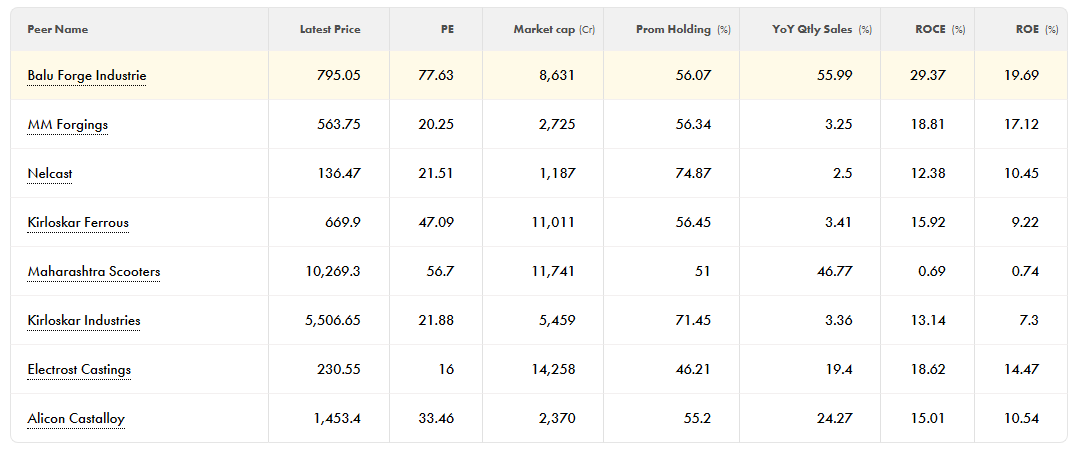Screen dimensions: 1083x456
Task: Select Maharashtra Scooters latest price 10,269.3
Action: coord(333,272)
